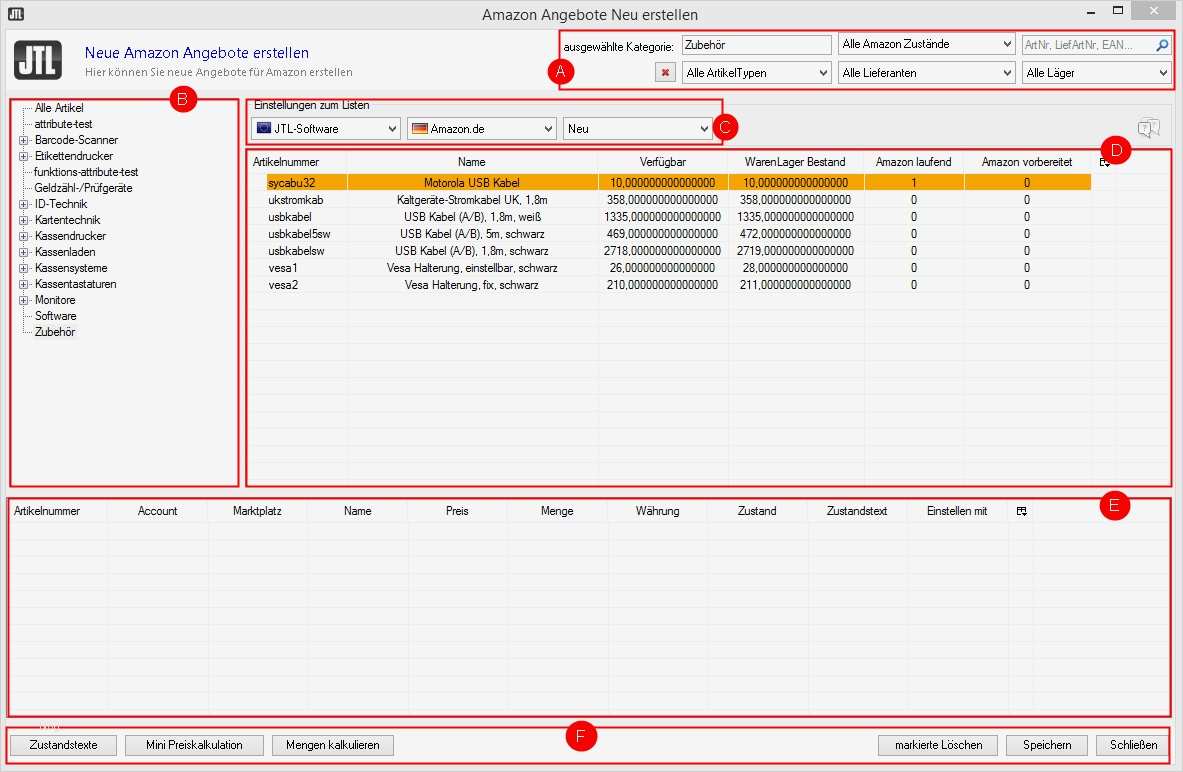Select the vesa1 article row
Screen dimensions: 1183x772
point(679,268)
